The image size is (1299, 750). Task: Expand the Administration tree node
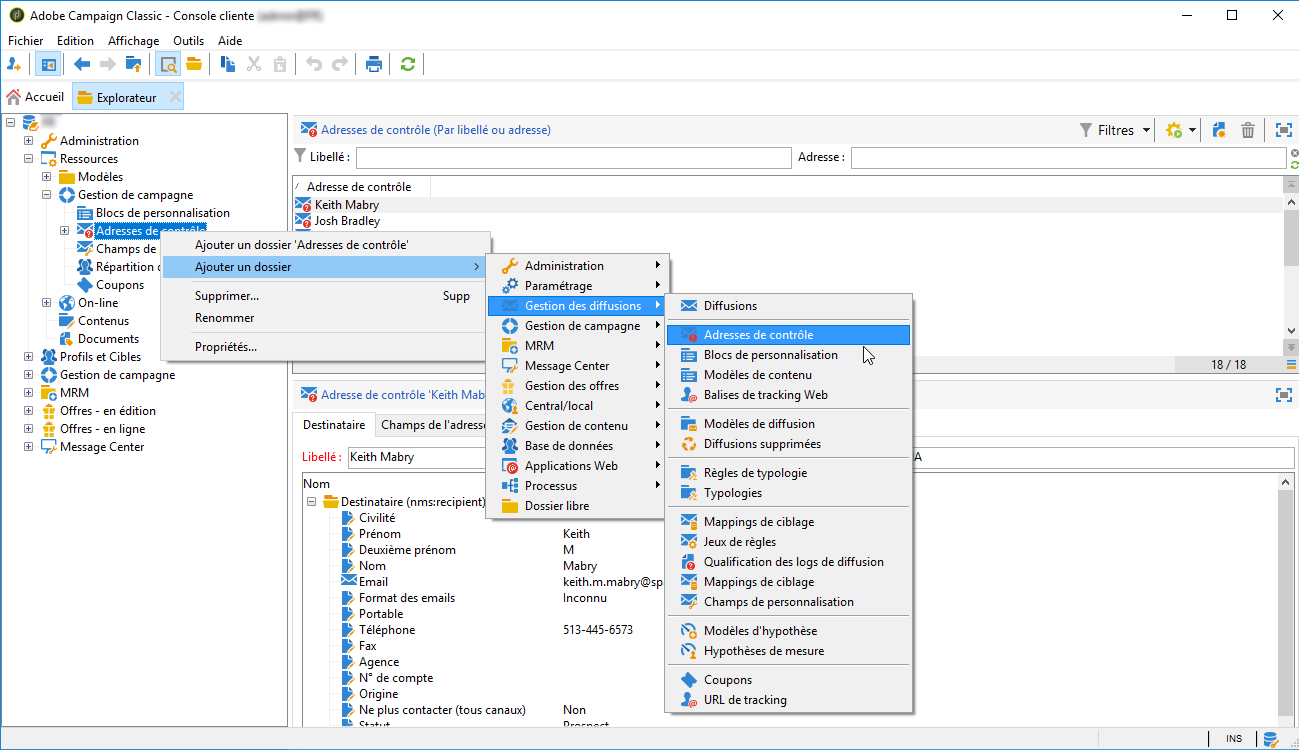[x=29, y=141]
